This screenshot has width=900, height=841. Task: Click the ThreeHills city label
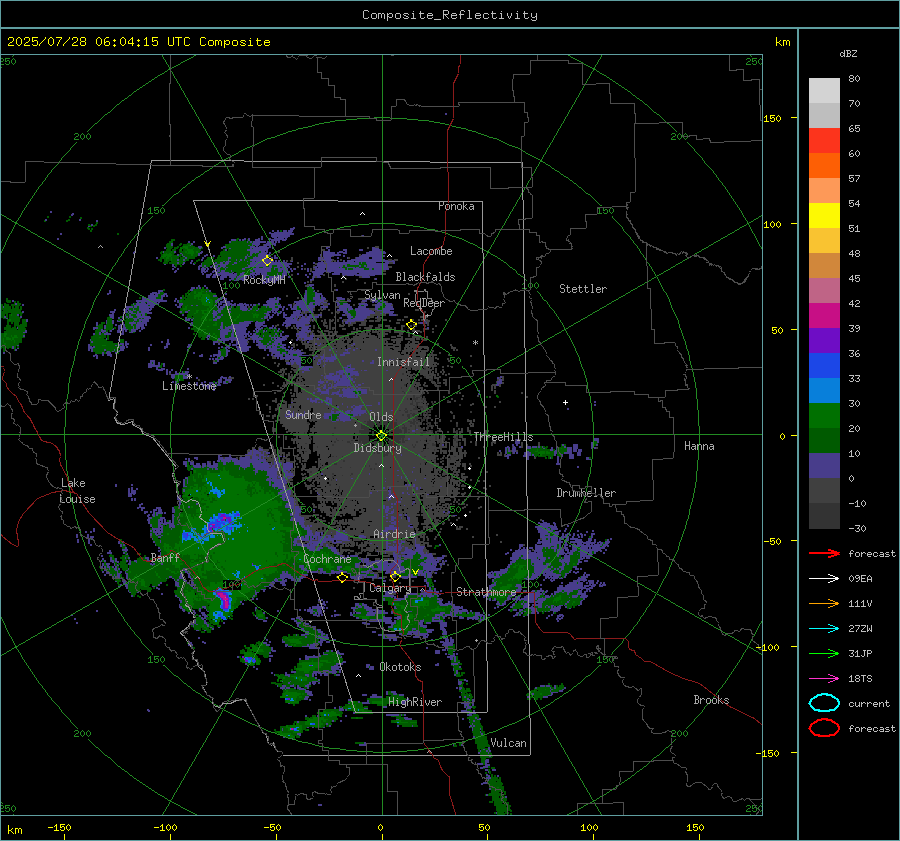pos(503,437)
